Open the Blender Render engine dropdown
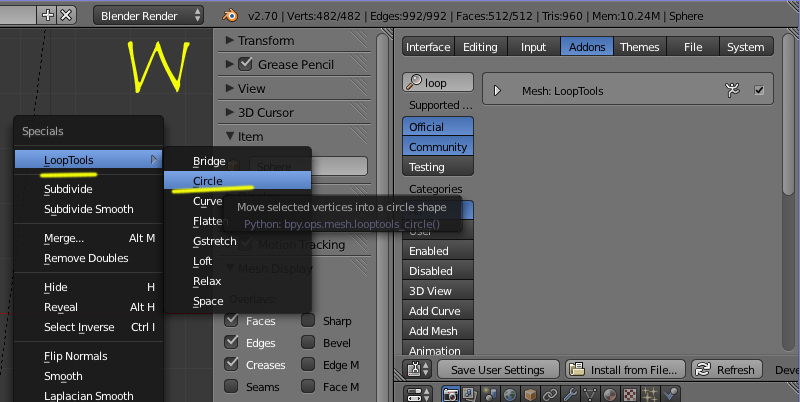 coord(148,16)
